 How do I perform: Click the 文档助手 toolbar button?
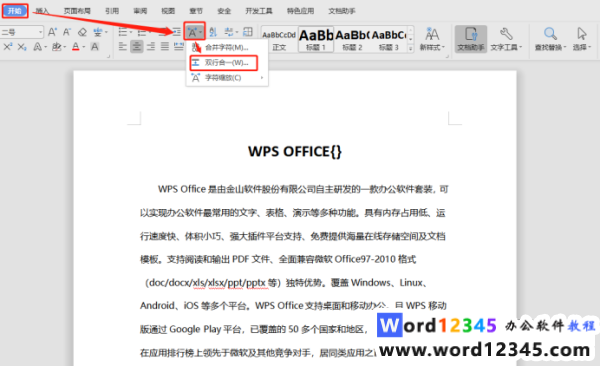pyautogui.click(x=471, y=39)
